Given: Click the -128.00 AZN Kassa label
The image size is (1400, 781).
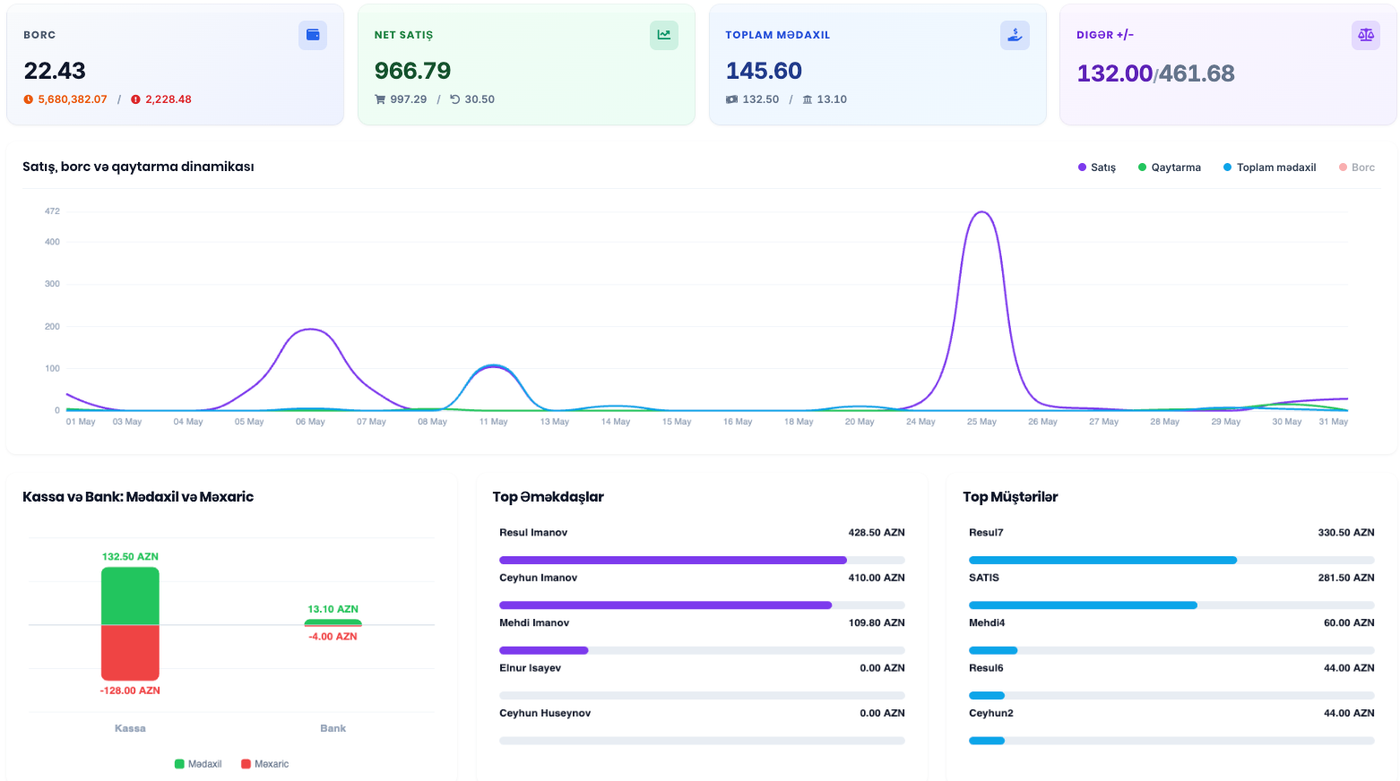Looking at the screenshot, I should 130,691.
